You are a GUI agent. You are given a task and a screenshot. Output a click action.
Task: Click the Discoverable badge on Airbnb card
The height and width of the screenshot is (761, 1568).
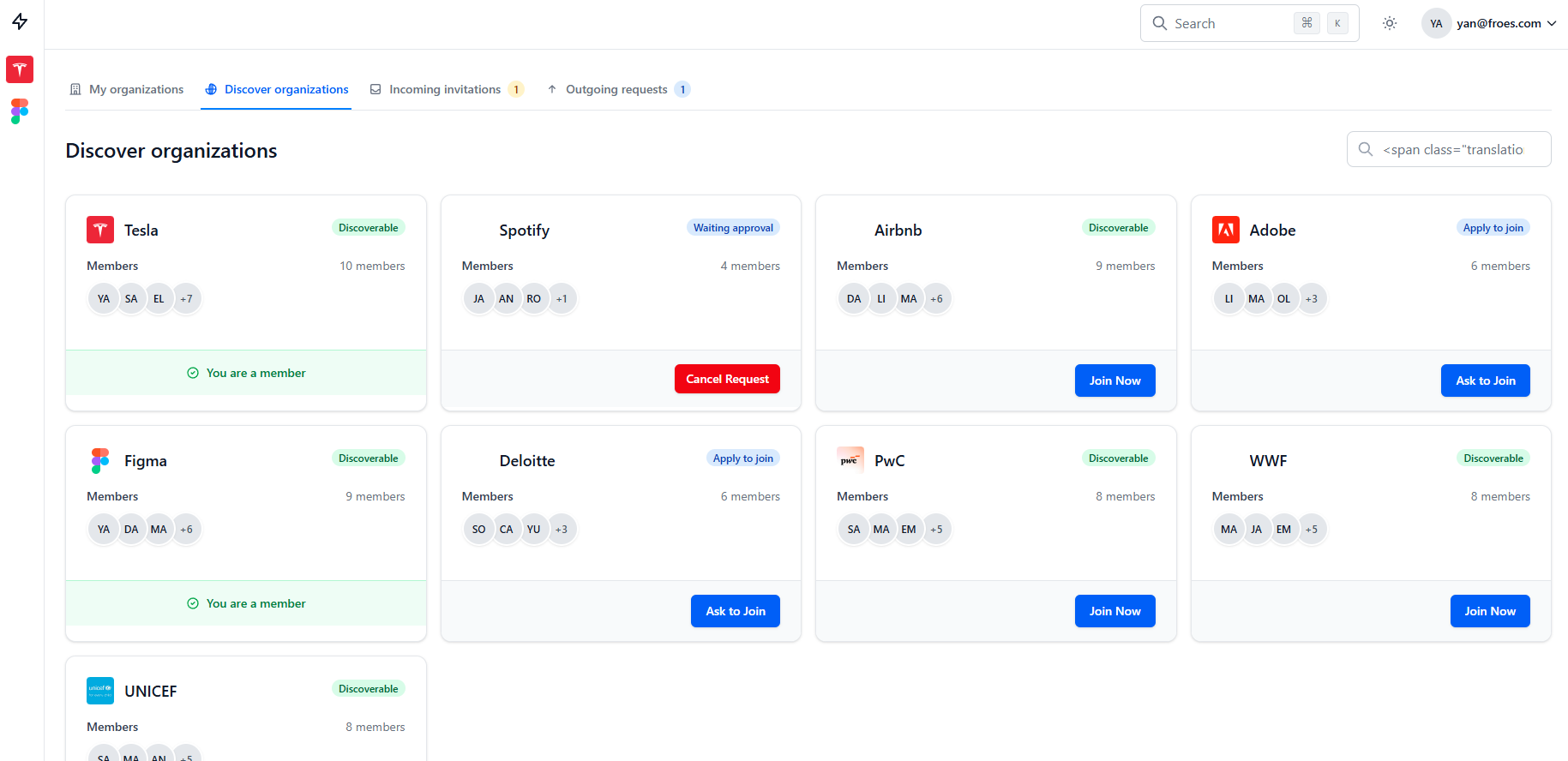[x=1118, y=228]
